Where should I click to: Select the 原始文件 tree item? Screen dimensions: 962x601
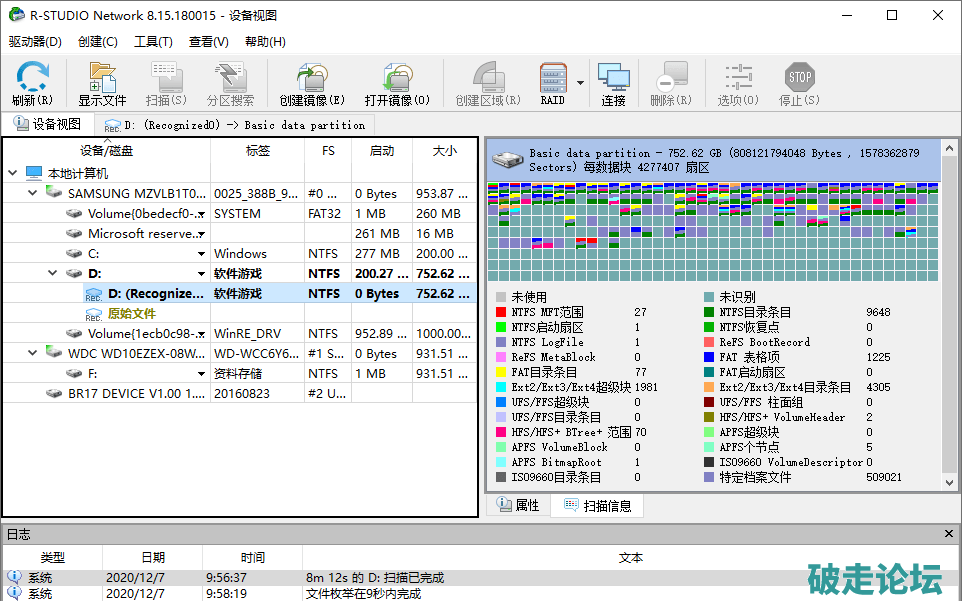click(131, 313)
